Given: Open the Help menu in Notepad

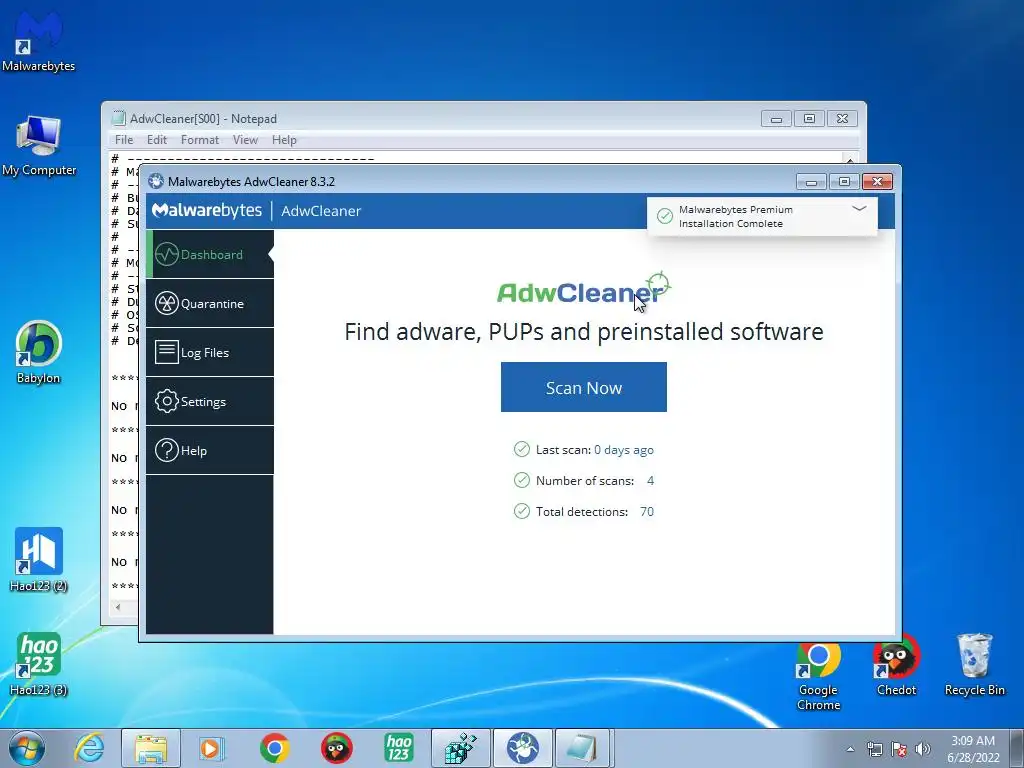Looking at the screenshot, I should point(284,140).
